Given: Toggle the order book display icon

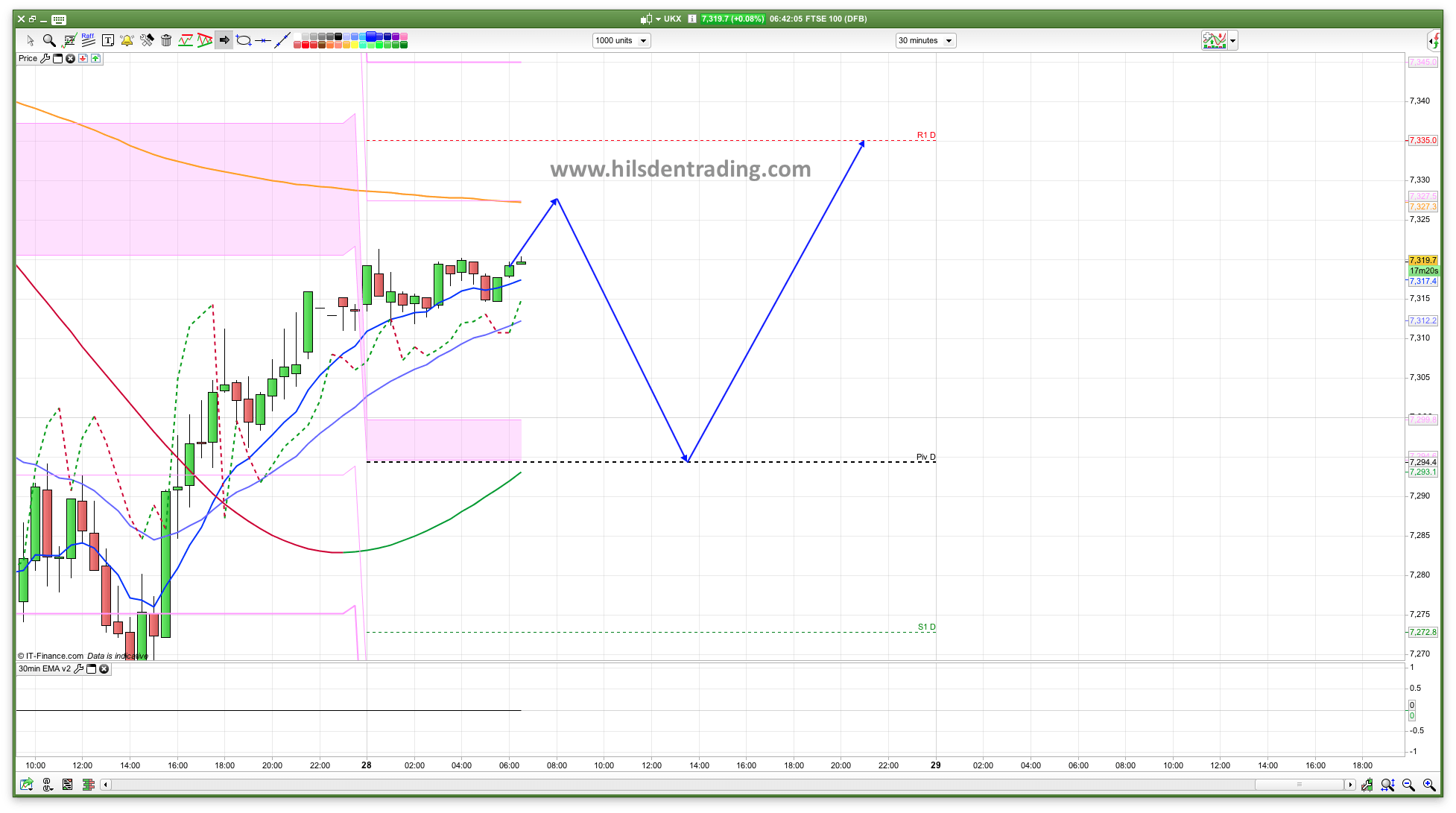Looking at the screenshot, I should click(89, 785).
